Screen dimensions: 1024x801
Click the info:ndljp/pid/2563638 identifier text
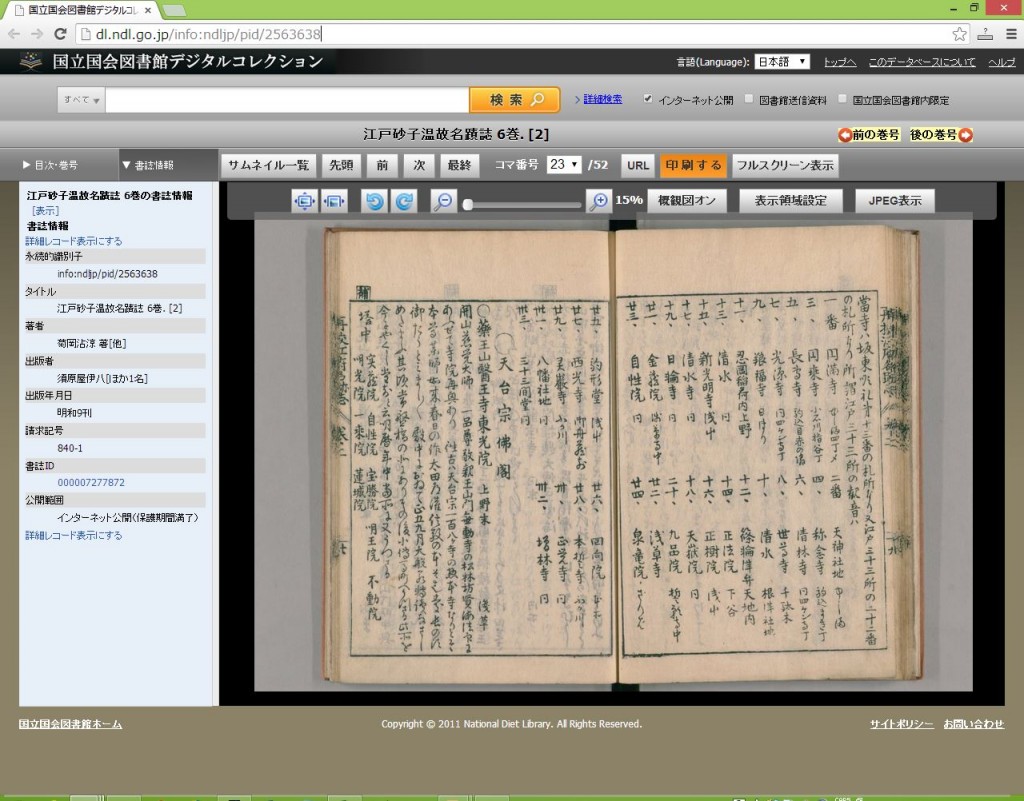(107, 274)
